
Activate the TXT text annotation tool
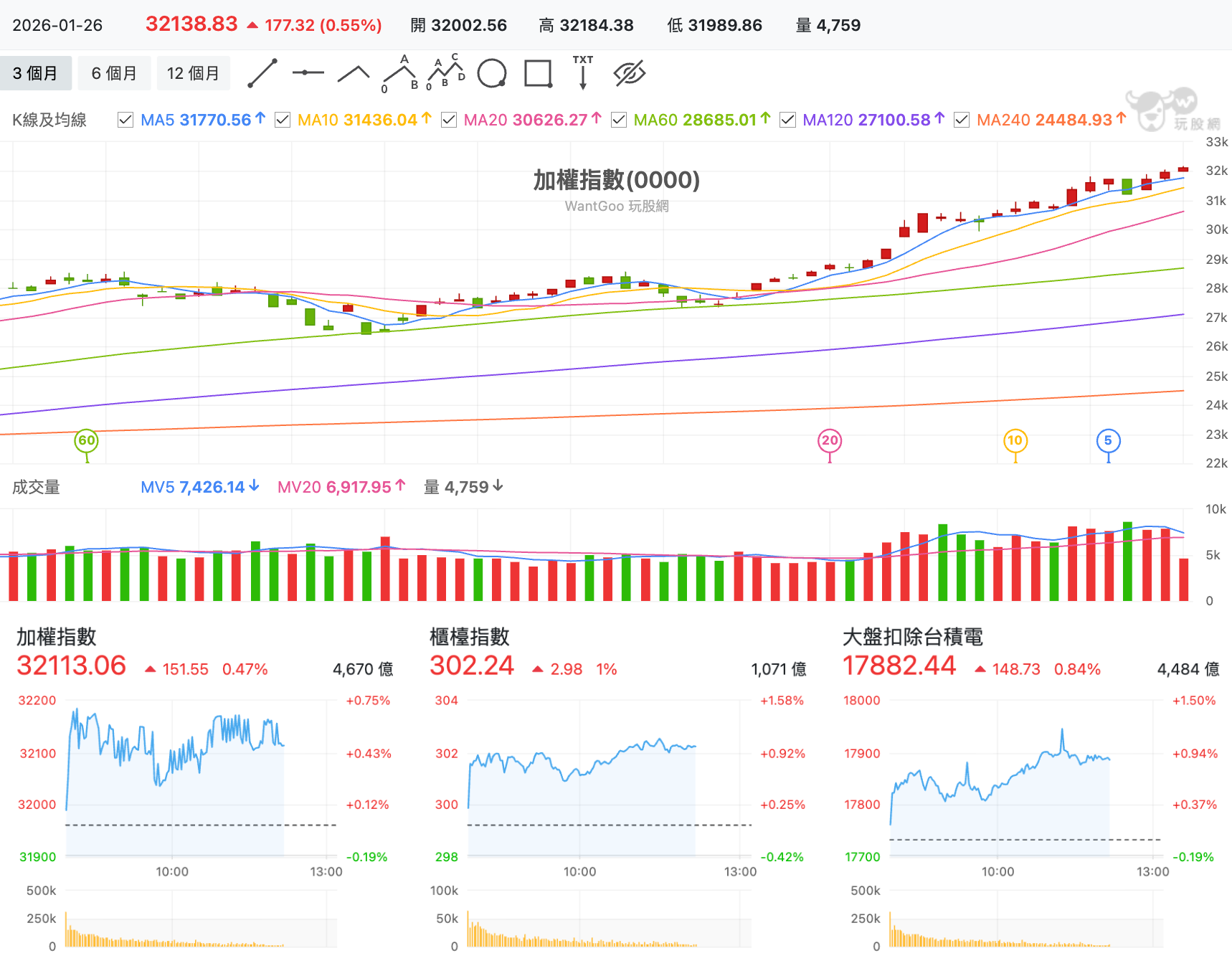pos(583,72)
